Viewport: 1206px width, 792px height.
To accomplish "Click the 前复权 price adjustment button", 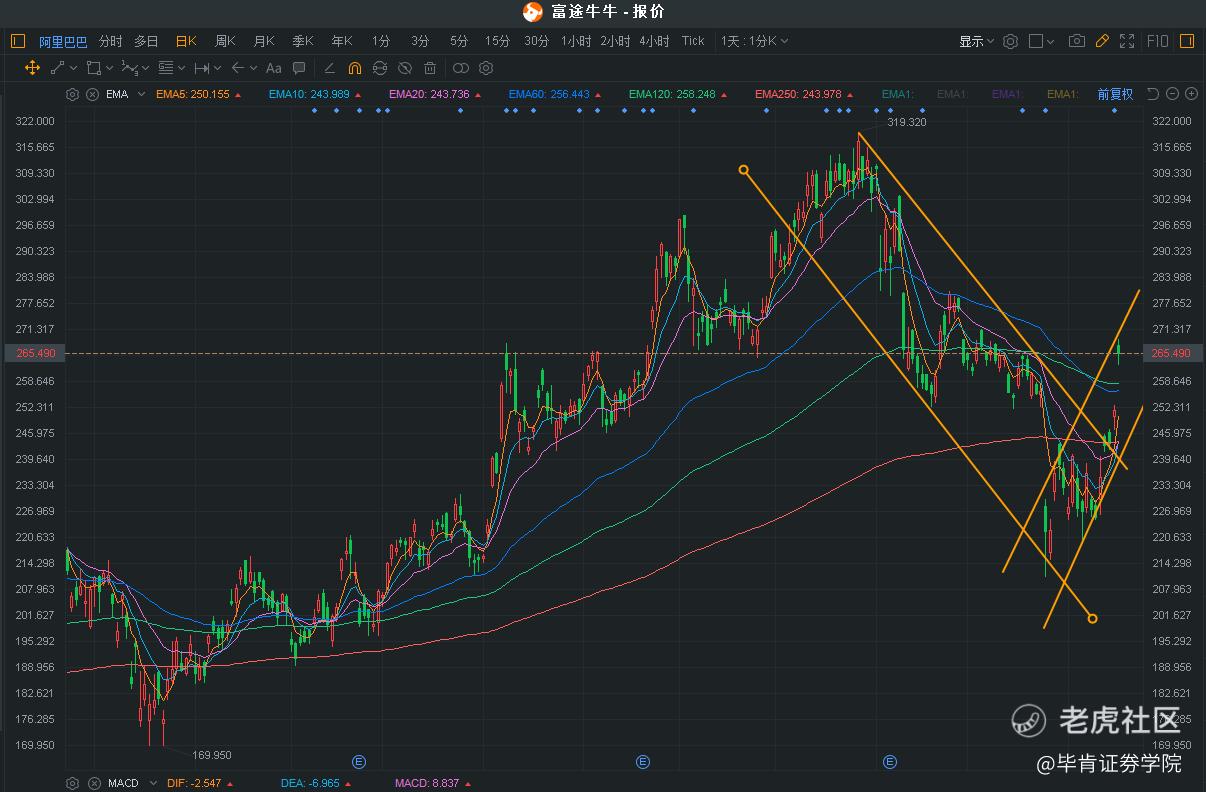I will tap(1115, 94).
